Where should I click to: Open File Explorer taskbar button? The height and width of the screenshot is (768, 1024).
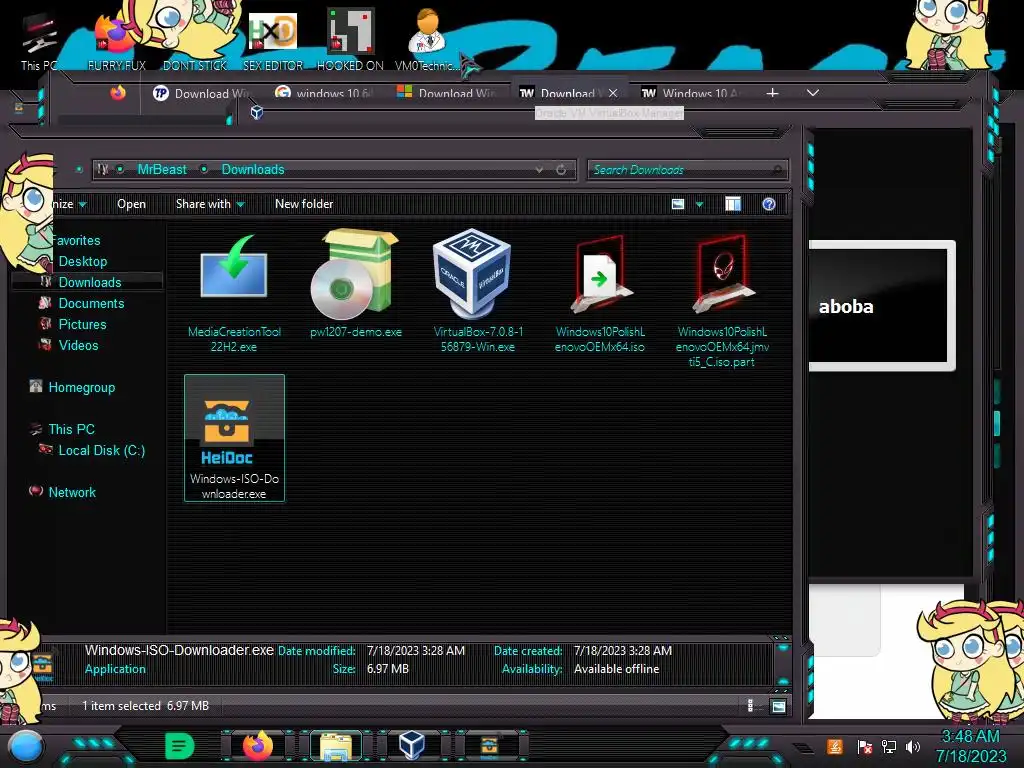click(x=336, y=746)
